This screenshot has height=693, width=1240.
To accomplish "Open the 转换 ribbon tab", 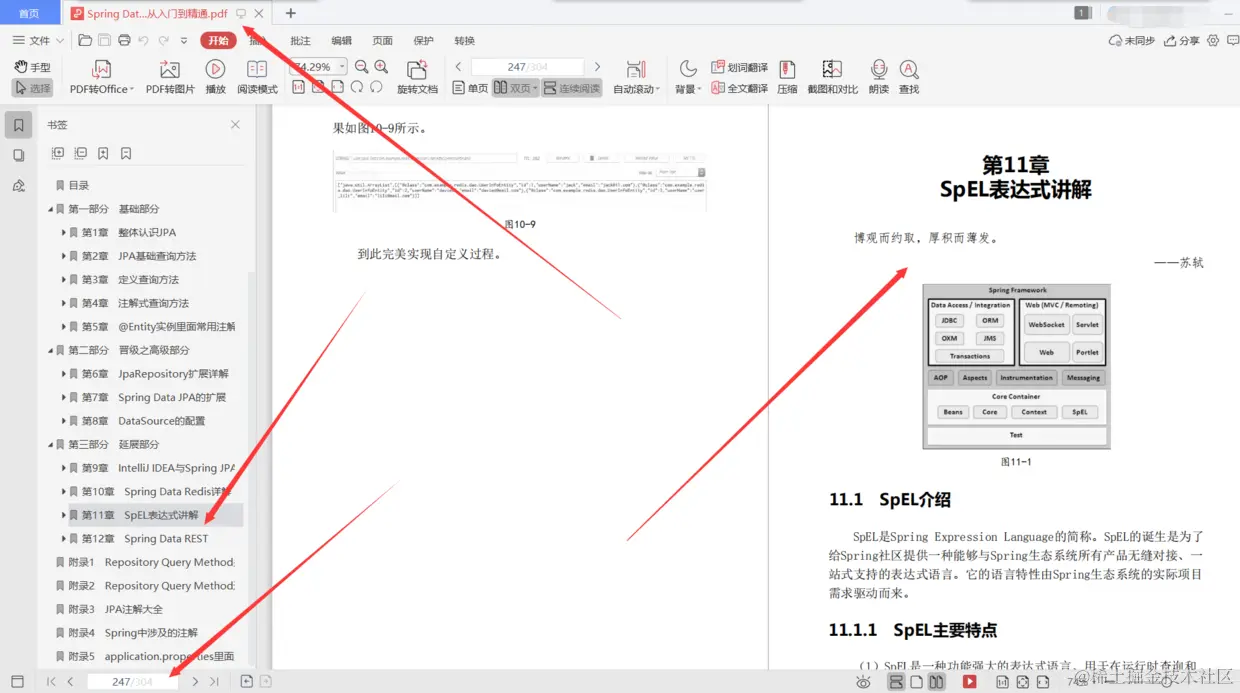I will coord(464,41).
